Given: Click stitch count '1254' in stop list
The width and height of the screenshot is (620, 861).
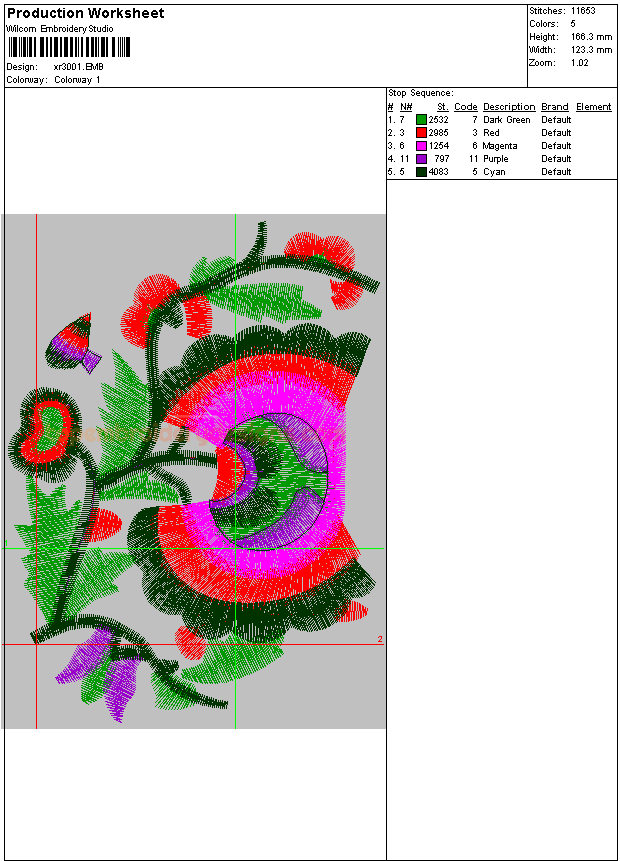Looking at the screenshot, I should click(x=439, y=146).
